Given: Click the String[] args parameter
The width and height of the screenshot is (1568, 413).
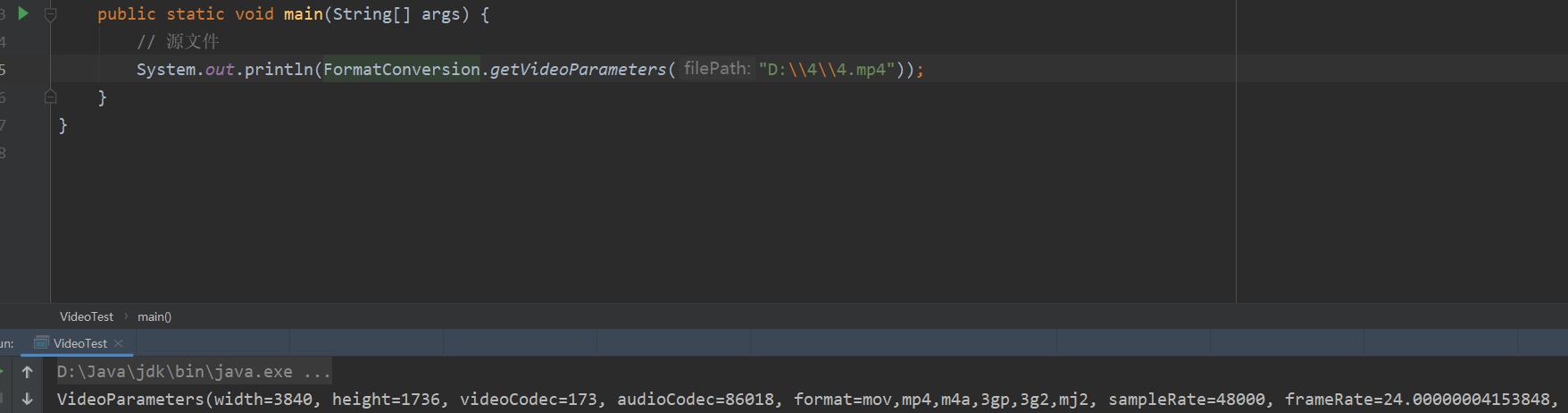Looking at the screenshot, I should (396, 14).
